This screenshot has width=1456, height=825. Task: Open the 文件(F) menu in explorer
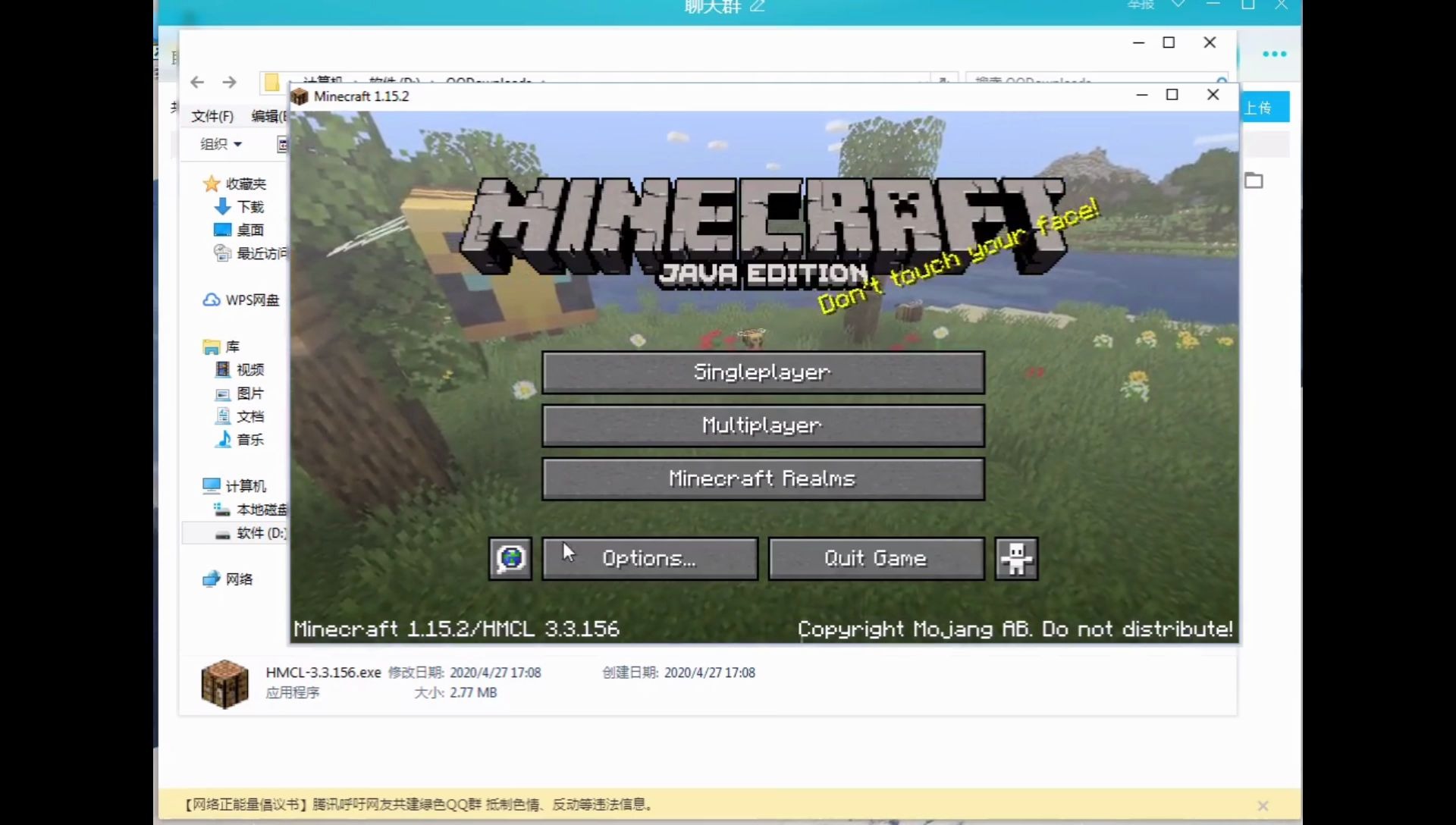pos(212,116)
